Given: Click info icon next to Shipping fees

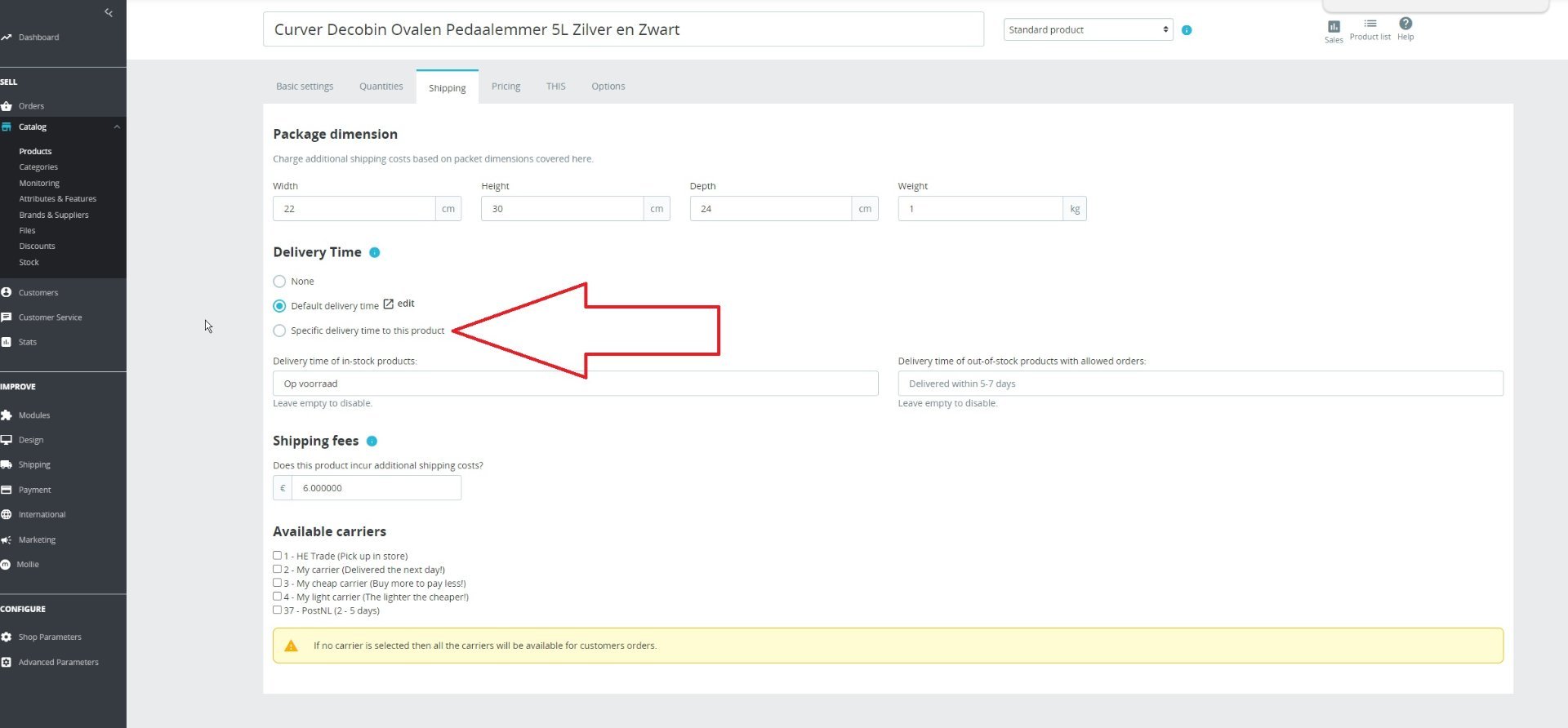Looking at the screenshot, I should tap(372, 442).
